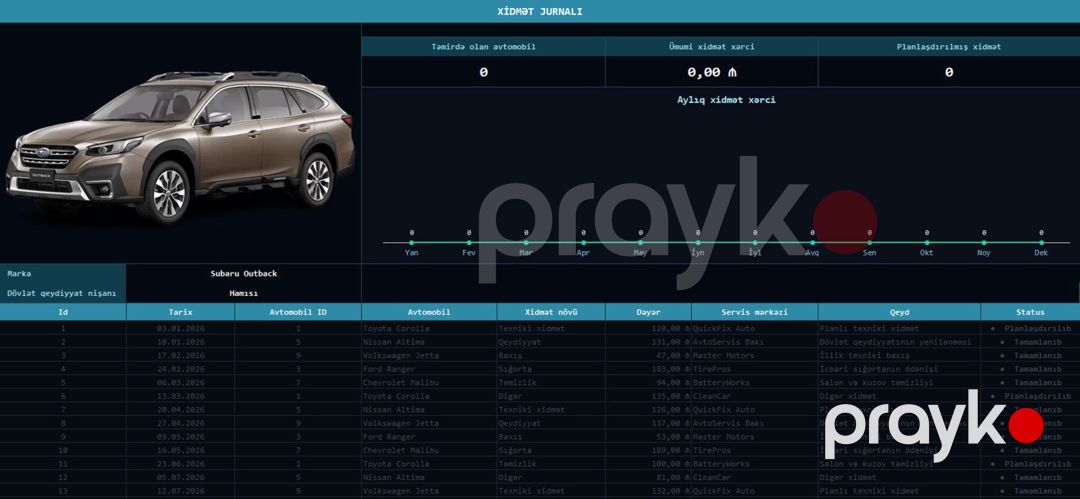
Task: Select the date cell 13.03.2026
Action: (180, 396)
